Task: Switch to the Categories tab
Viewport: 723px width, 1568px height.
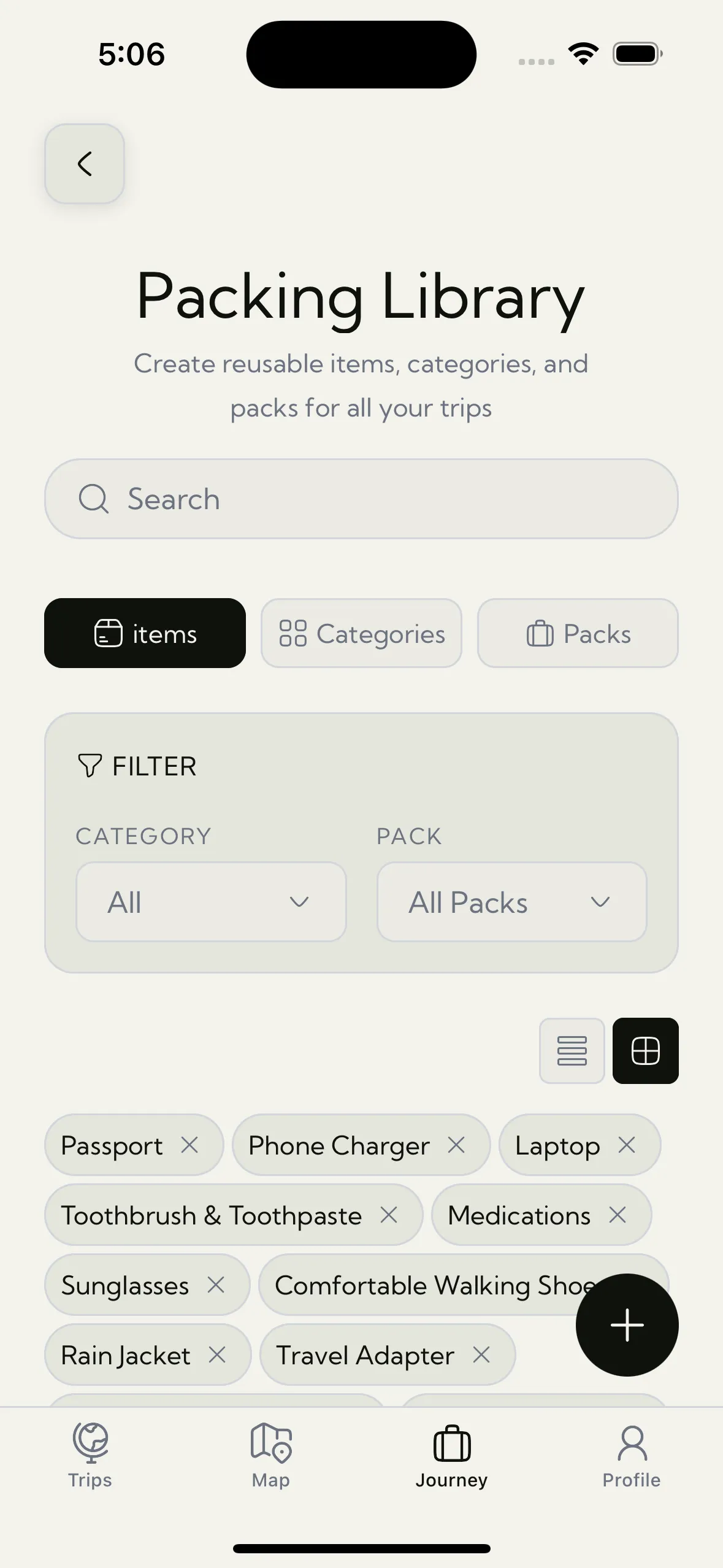Action: 361,633
